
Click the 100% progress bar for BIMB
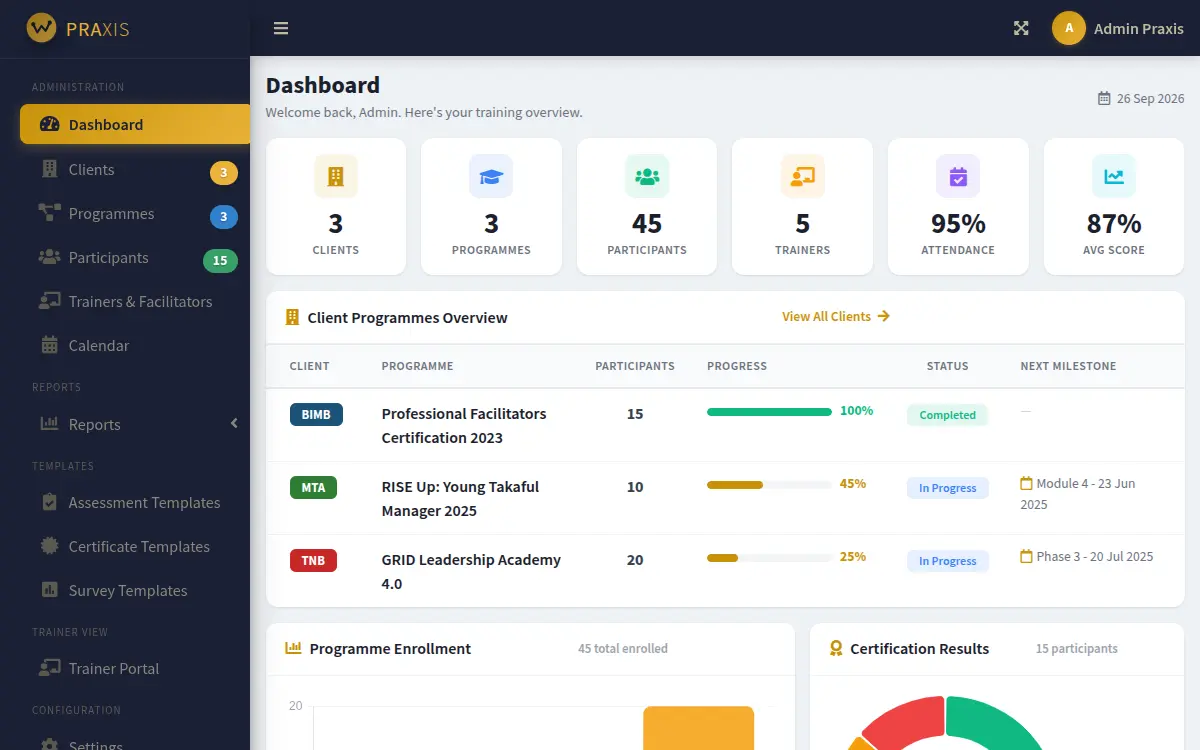click(769, 412)
